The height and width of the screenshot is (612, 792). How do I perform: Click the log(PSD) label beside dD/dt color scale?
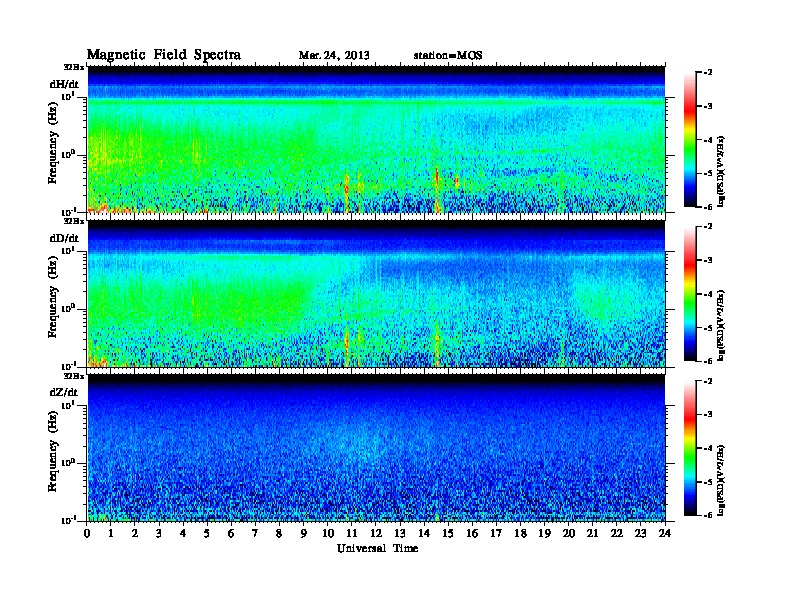coord(721,326)
